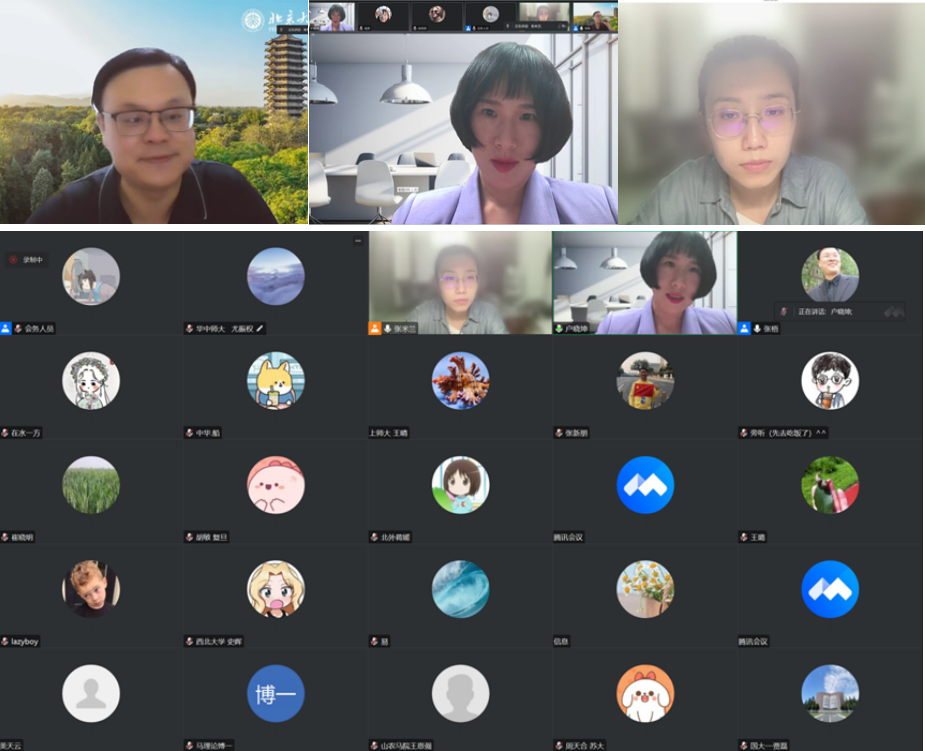The width and height of the screenshot is (925, 751).
Task: Click the 西北大学 史辉 name label
Action: 220,641
